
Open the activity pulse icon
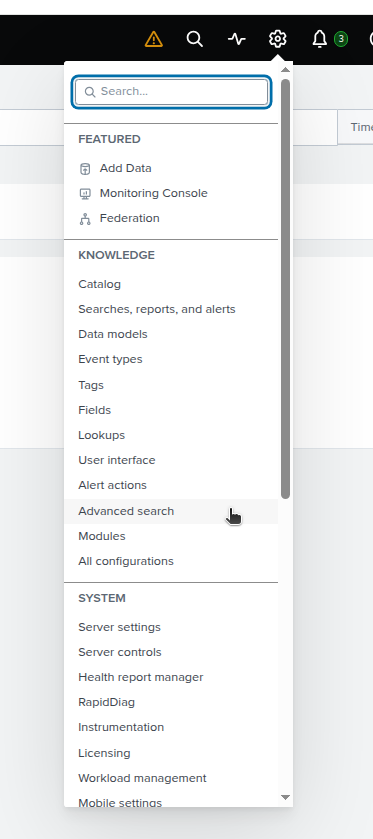pos(237,39)
